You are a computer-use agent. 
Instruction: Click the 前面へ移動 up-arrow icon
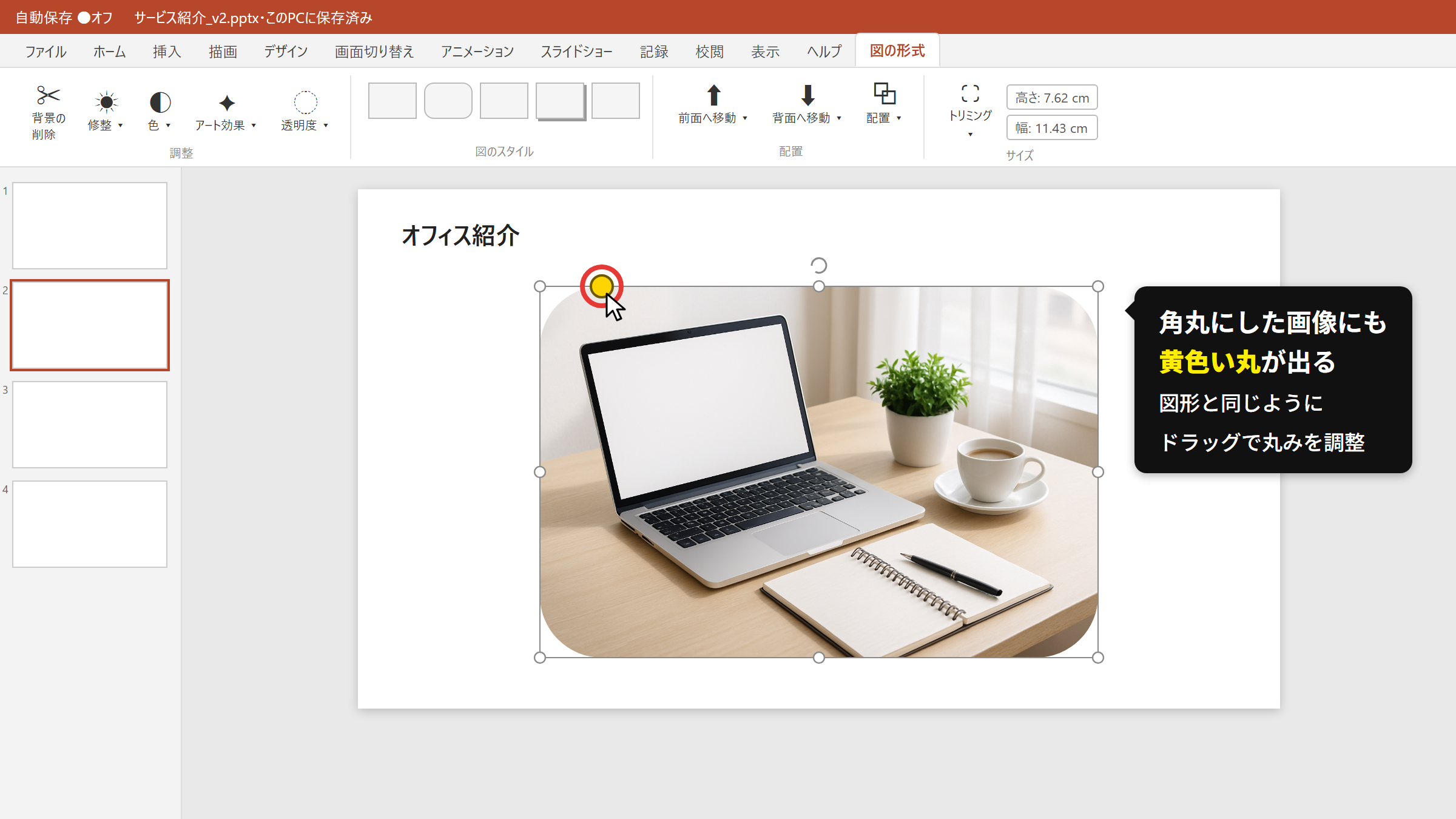[713, 95]
